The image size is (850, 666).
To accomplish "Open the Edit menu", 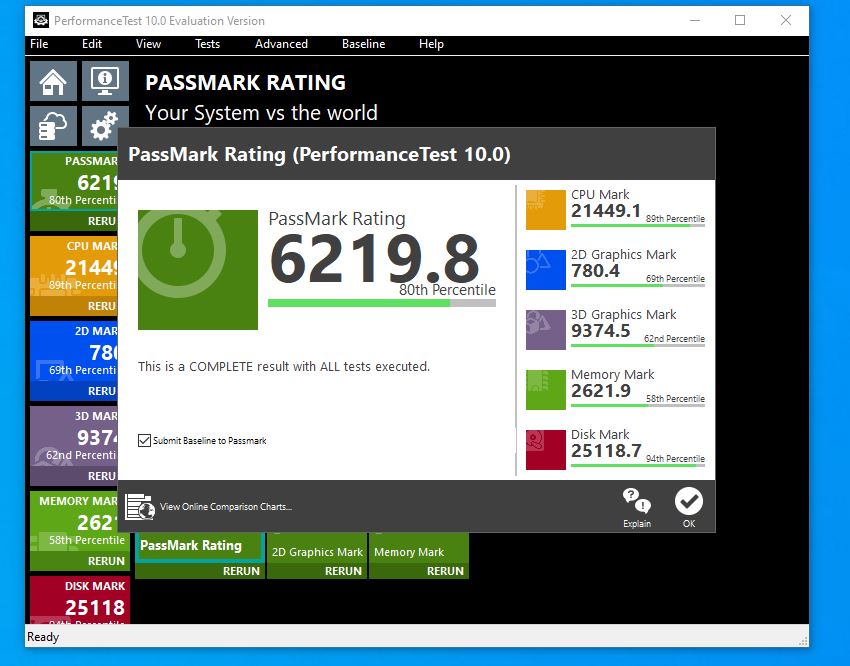I will point(92,44).
